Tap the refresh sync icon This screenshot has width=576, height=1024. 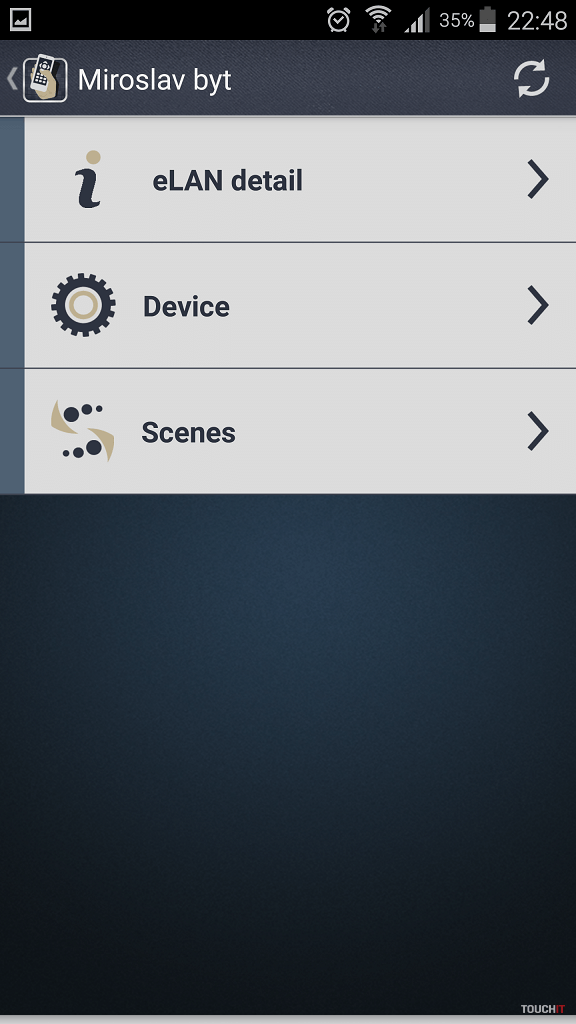pyautogui.click(x=532, y=79)
